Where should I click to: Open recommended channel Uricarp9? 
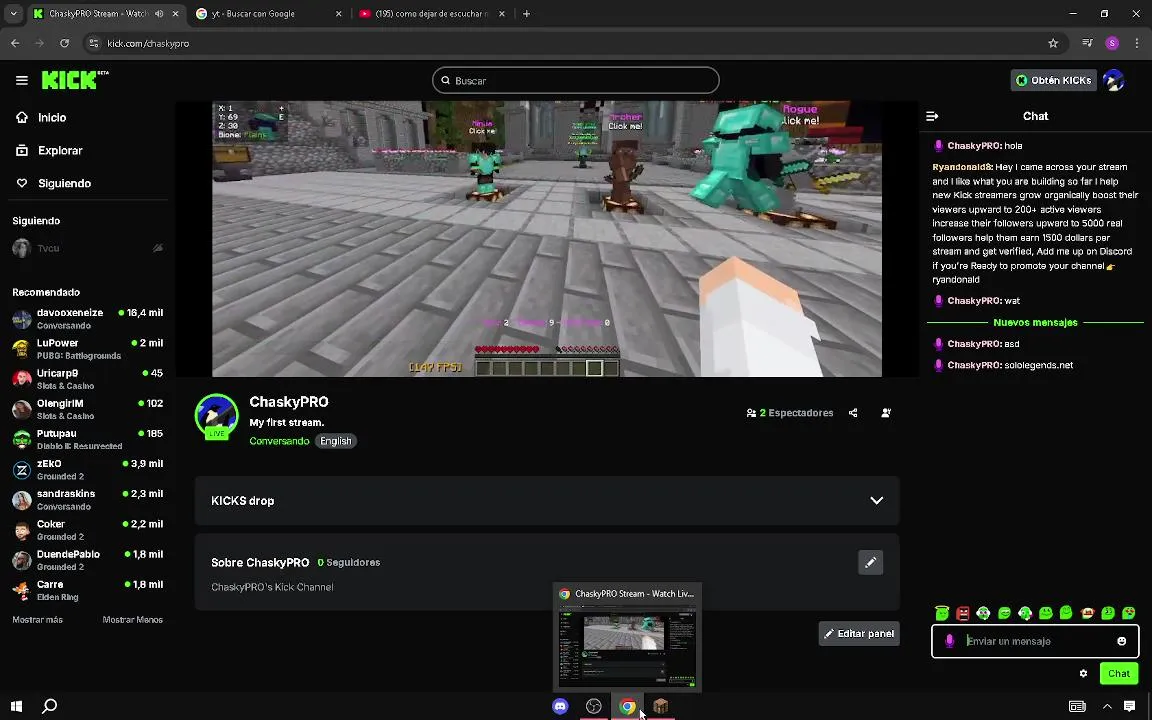(87, 379)
